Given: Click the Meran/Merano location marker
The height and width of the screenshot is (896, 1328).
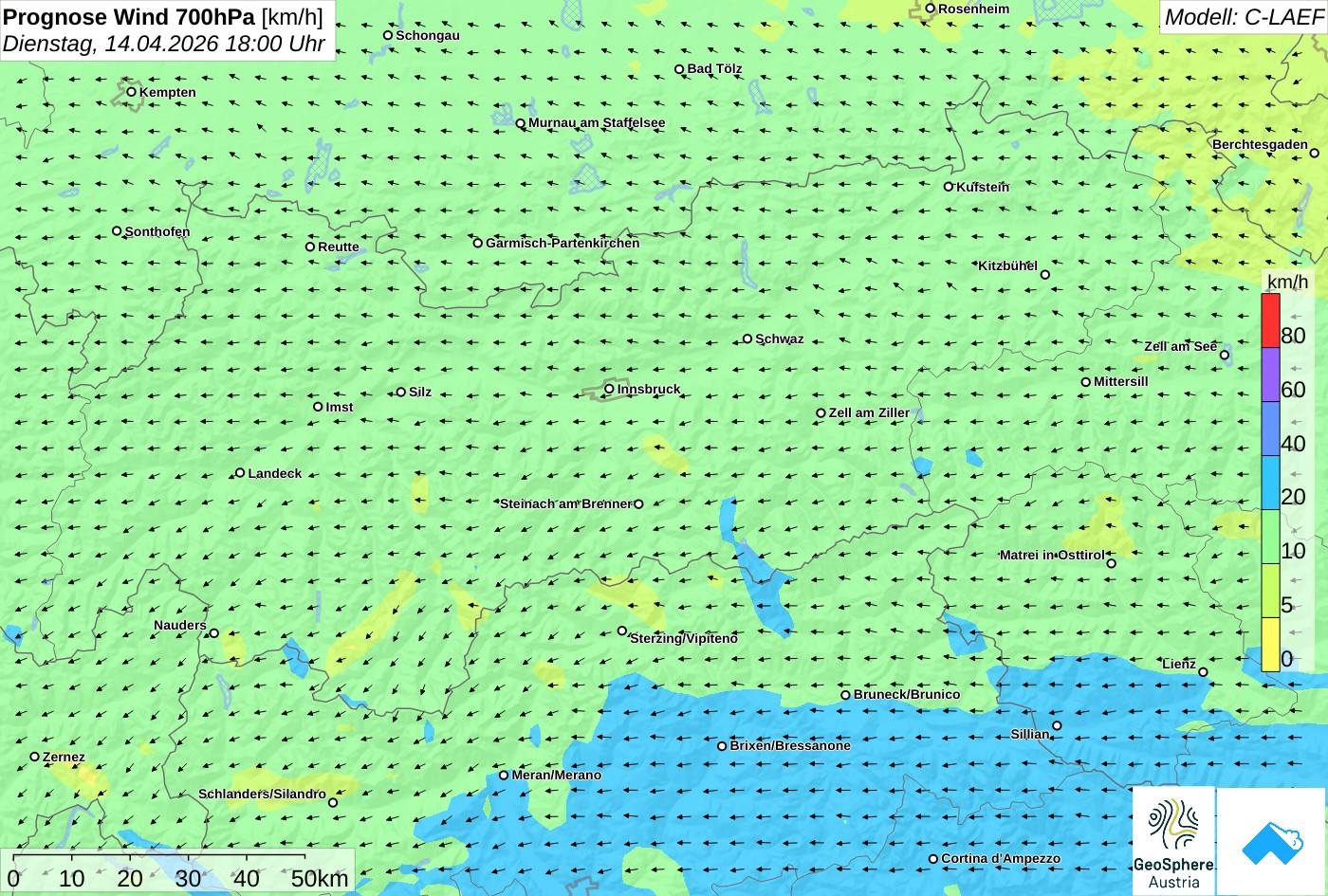Looking at the screenshot, I should pyautogui.click(x=504, y=776).
